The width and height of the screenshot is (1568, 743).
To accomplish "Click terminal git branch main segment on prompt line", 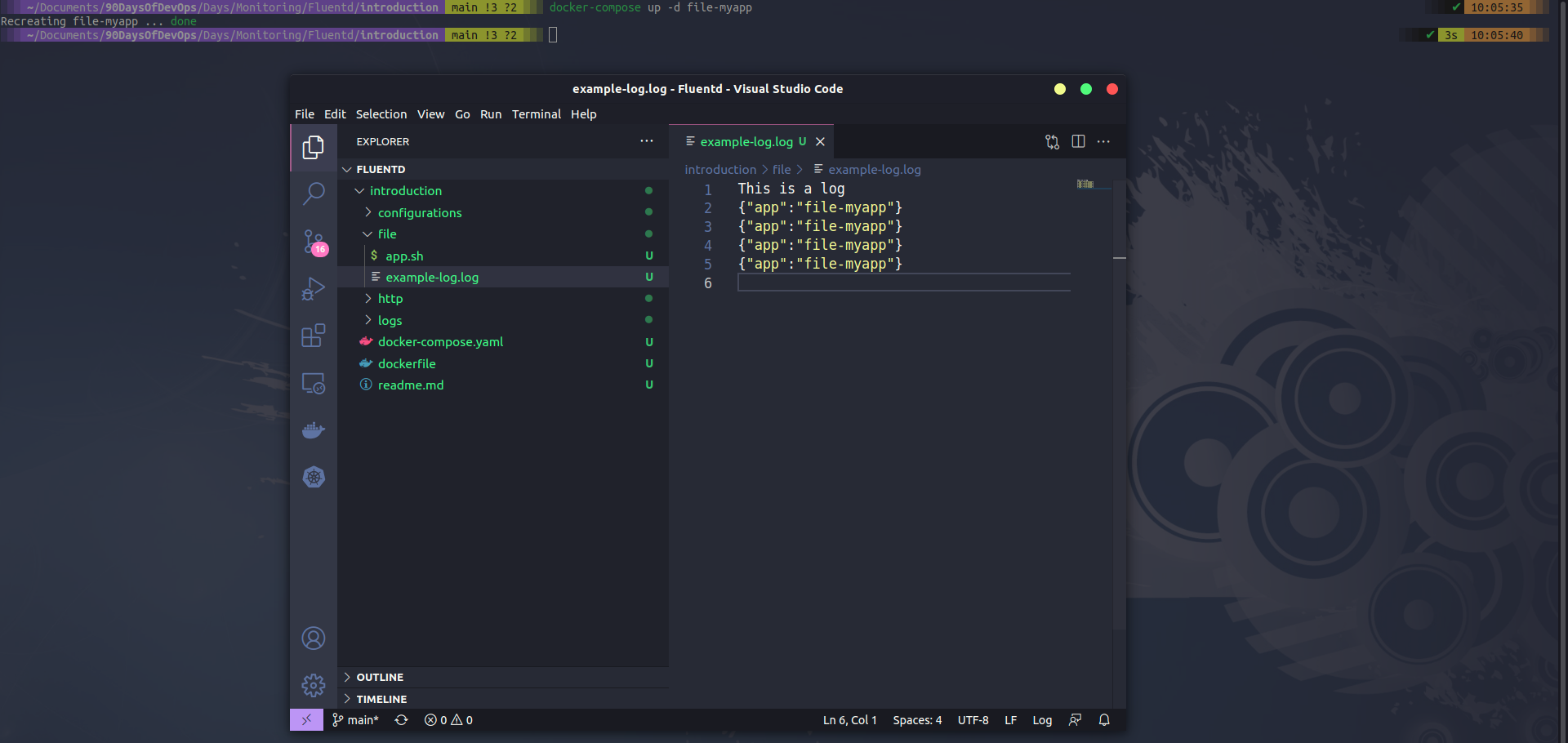I will 484,35.
